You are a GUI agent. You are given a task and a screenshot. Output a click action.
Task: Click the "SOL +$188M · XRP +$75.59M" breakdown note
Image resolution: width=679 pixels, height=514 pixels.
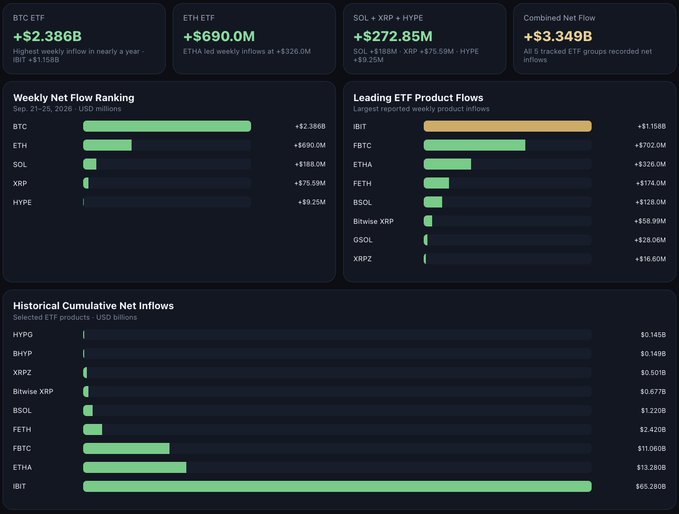click(x=416, y=55)
